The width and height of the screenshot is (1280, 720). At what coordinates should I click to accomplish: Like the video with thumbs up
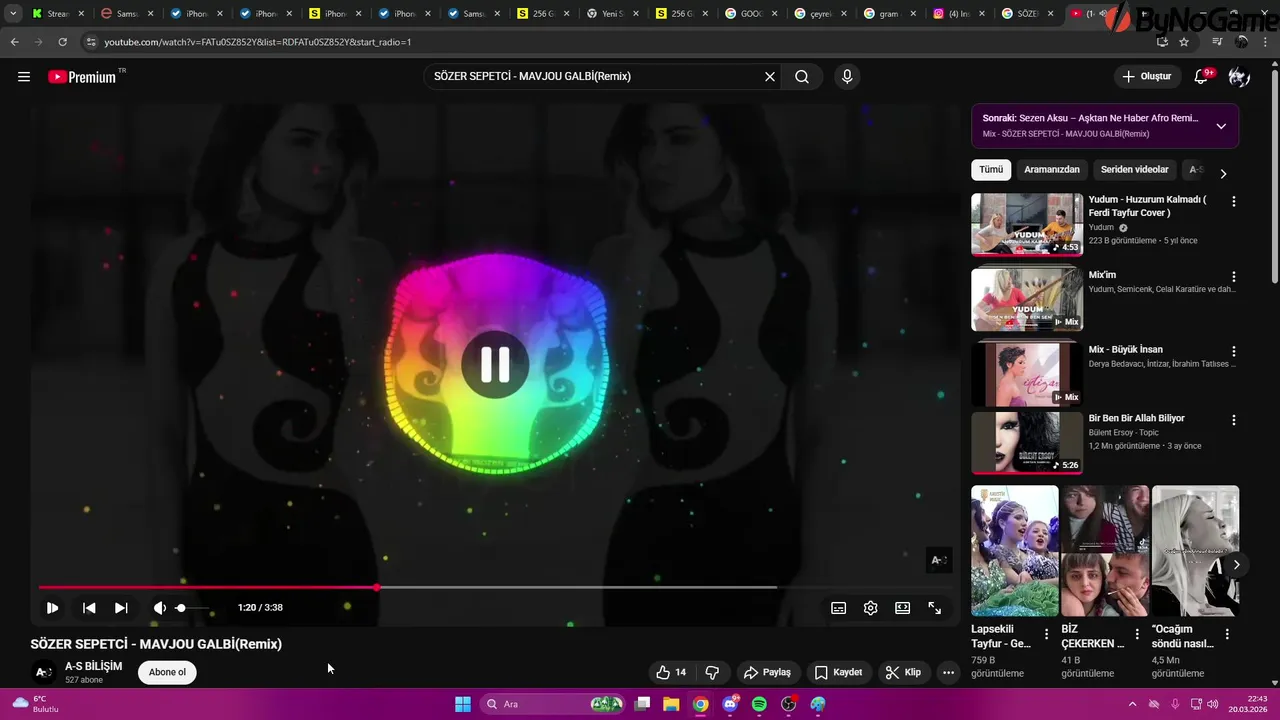(x=671, y=672)
